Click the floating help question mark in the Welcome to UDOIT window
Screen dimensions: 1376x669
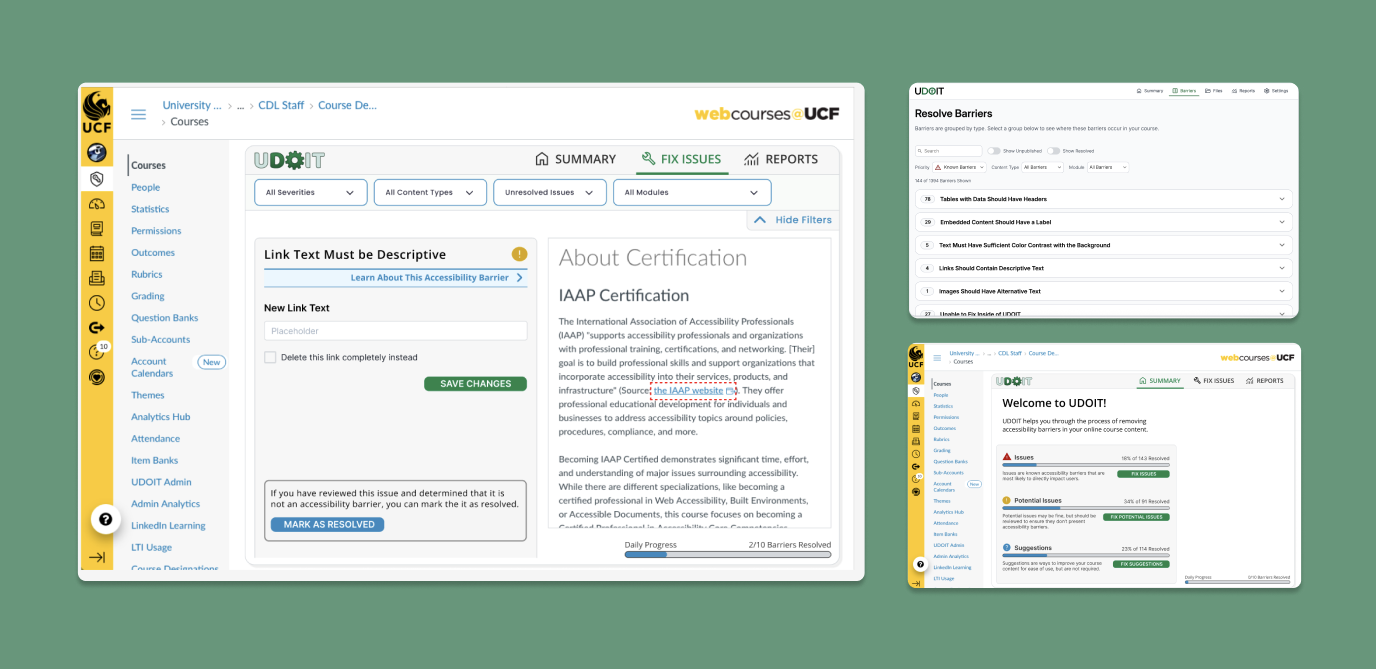click(x=920, y=564)
